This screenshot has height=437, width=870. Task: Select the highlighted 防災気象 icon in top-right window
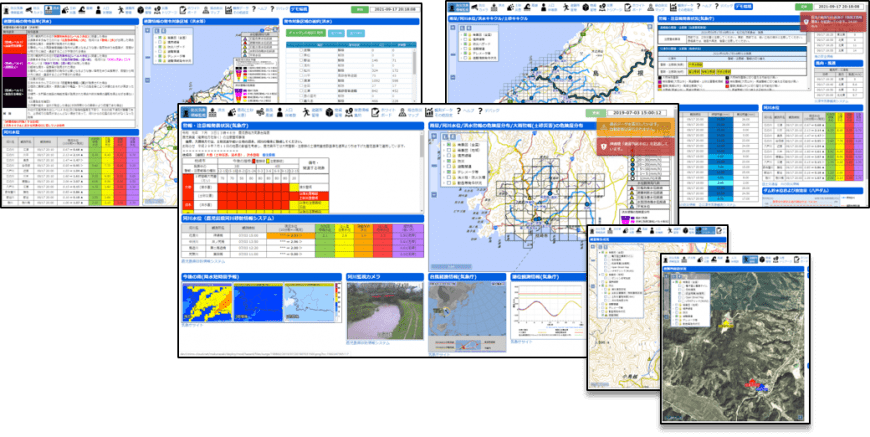pos(459,8)
